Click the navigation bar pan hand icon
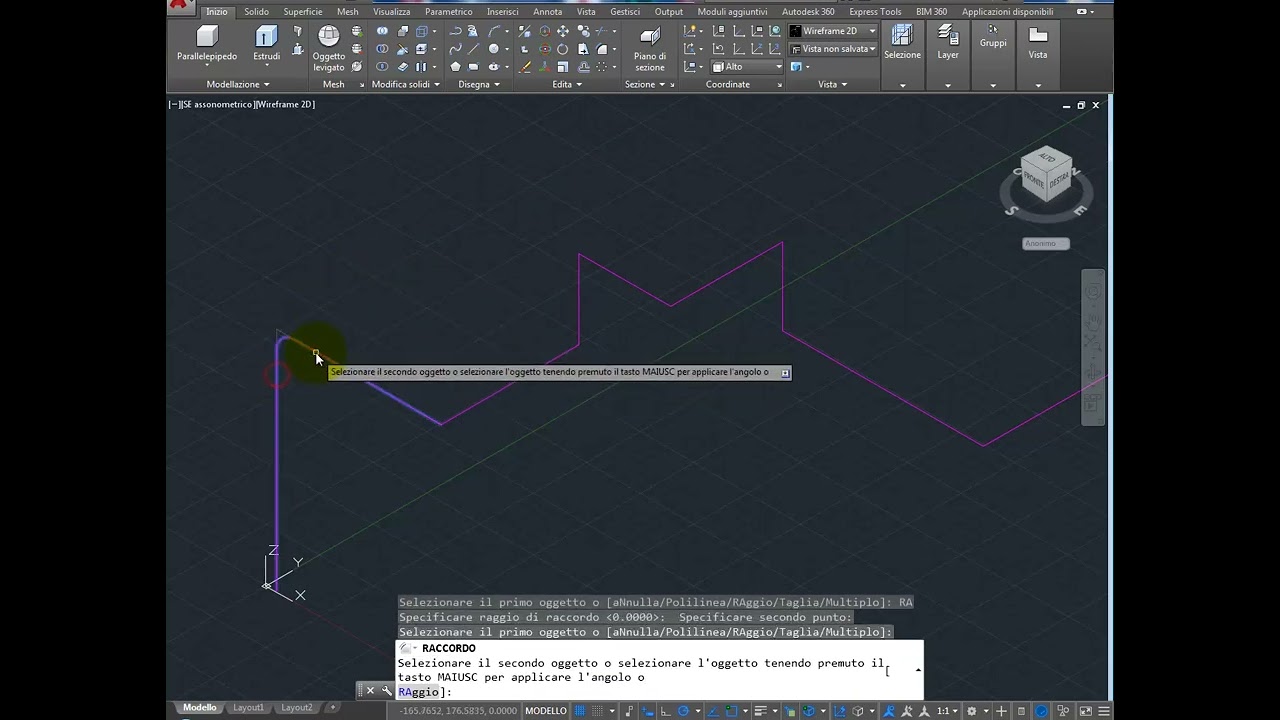 pos(1093,322)
